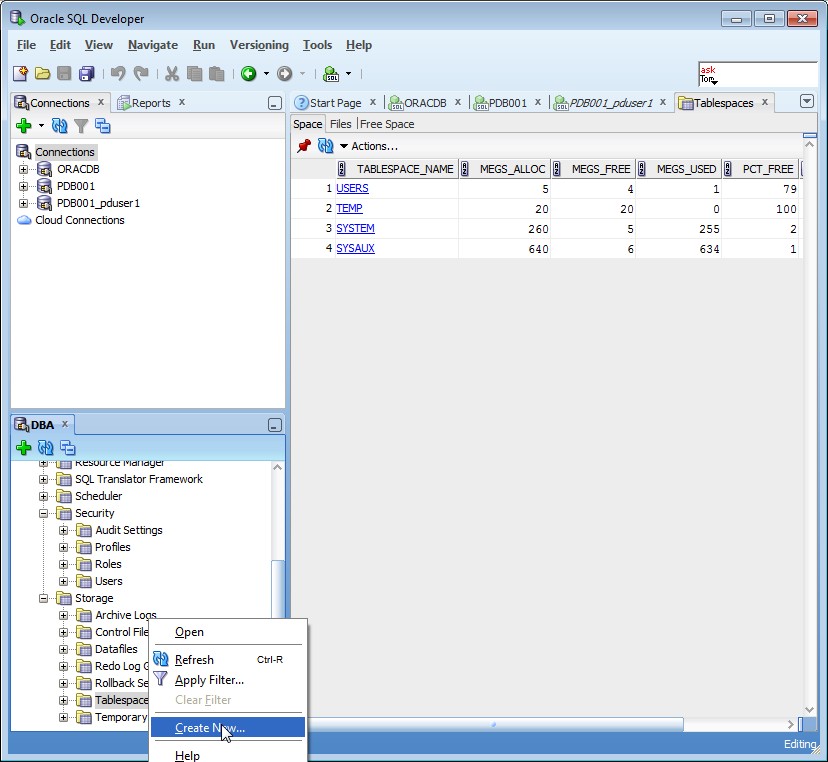Screen dimensions: 828x762
Task: Click the DBA tree scroll-up arrow
Action: tap(277, 467)
